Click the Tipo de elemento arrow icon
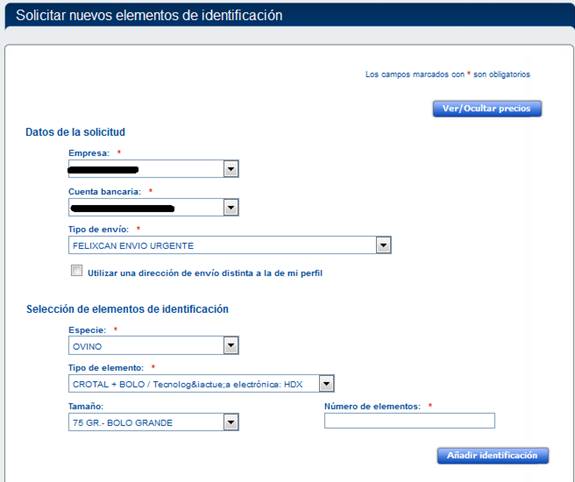 [x=326, y=384]
